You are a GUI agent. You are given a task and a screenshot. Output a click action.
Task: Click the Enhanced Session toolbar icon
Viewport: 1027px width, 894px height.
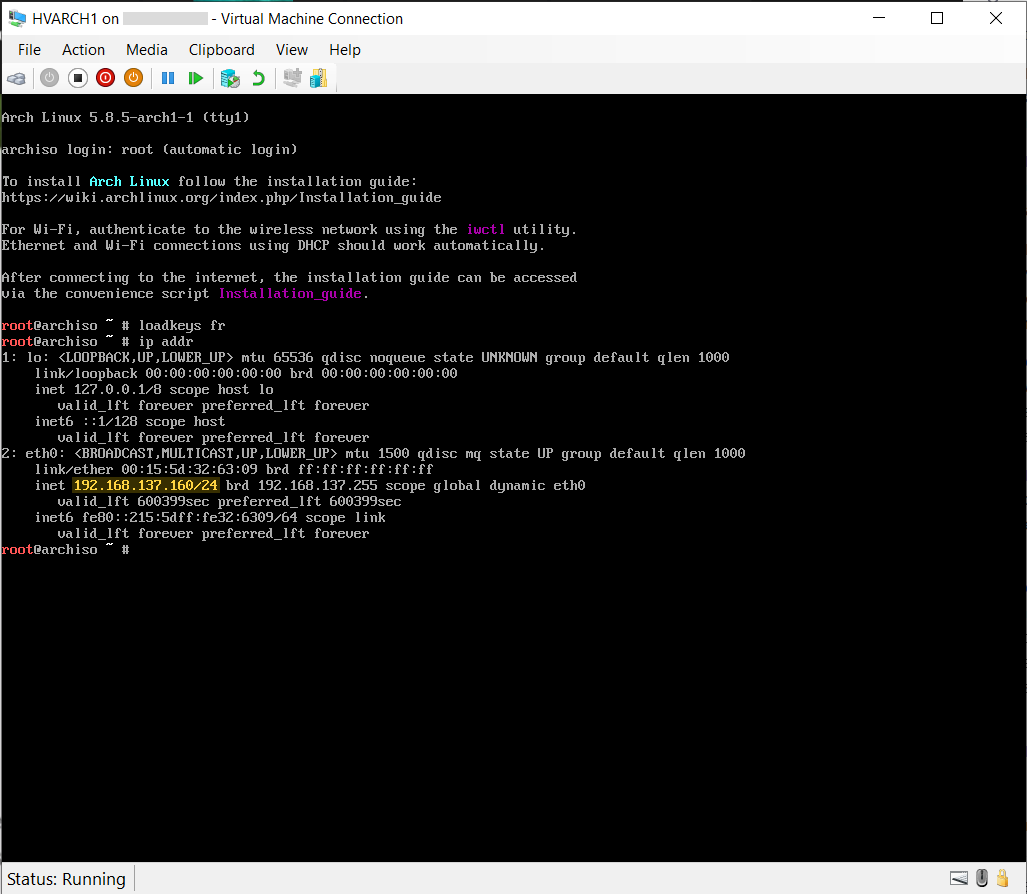pyautogui.click(x=292, y=79)
